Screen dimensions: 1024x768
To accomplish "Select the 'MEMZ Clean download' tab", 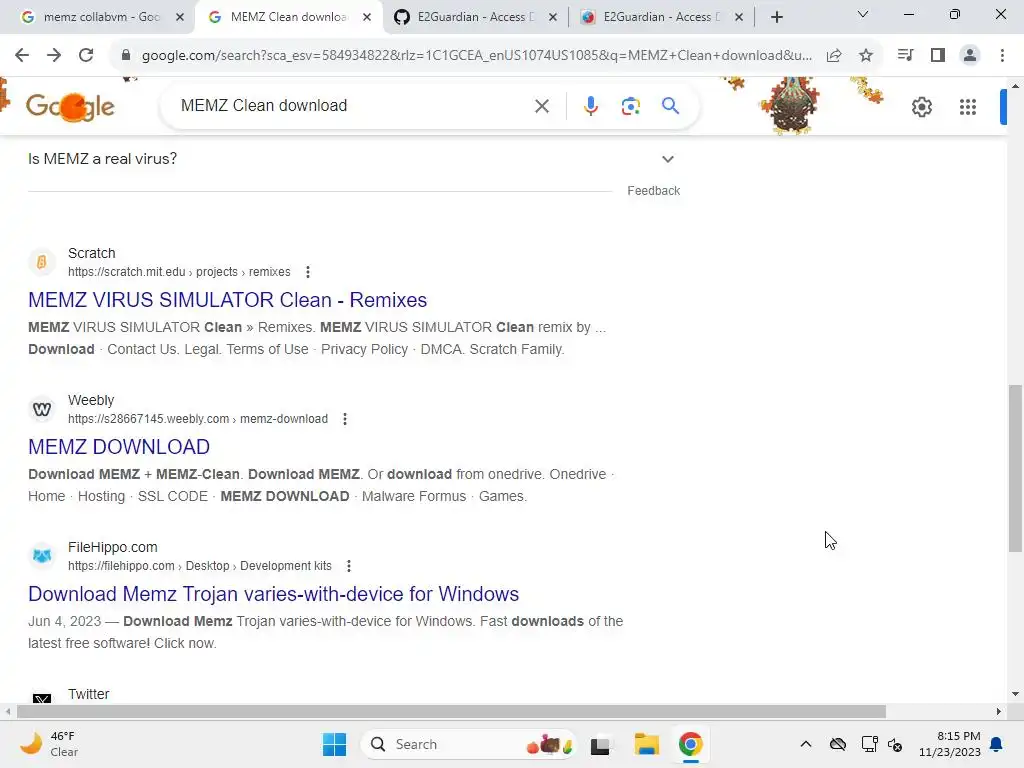I will coord(287,17).
